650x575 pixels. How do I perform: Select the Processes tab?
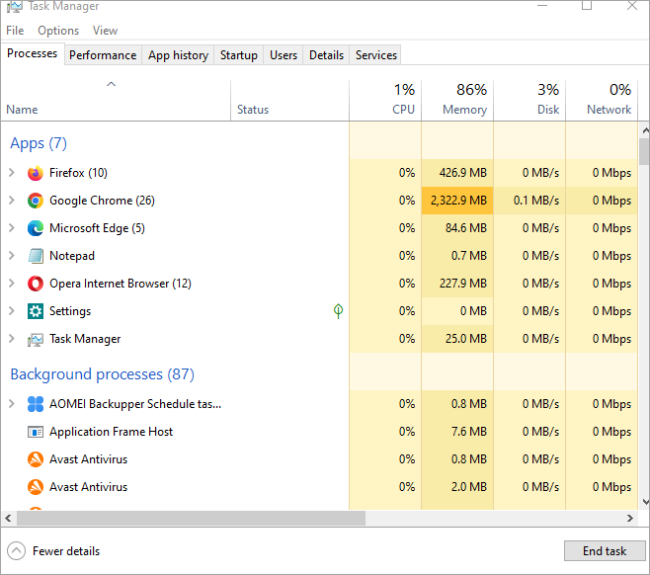[32, 53]
